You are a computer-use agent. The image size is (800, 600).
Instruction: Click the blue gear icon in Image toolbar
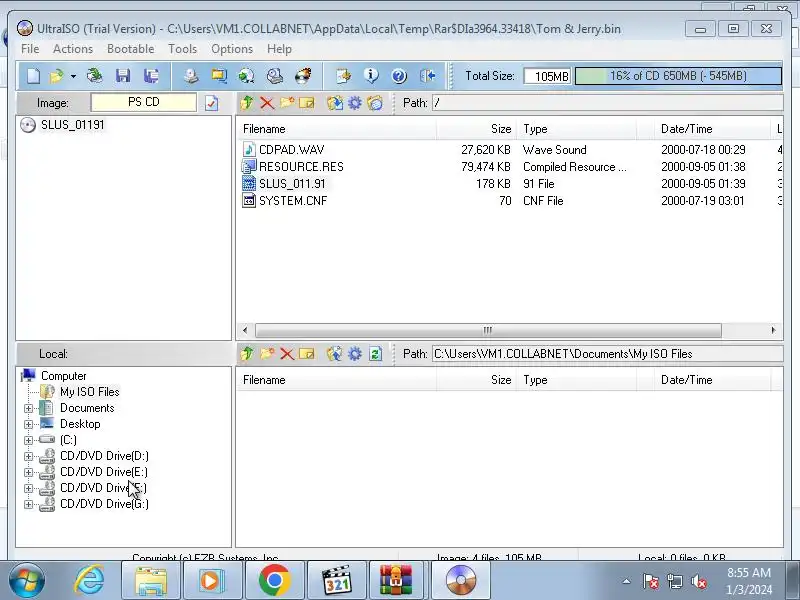click(355, 103)
